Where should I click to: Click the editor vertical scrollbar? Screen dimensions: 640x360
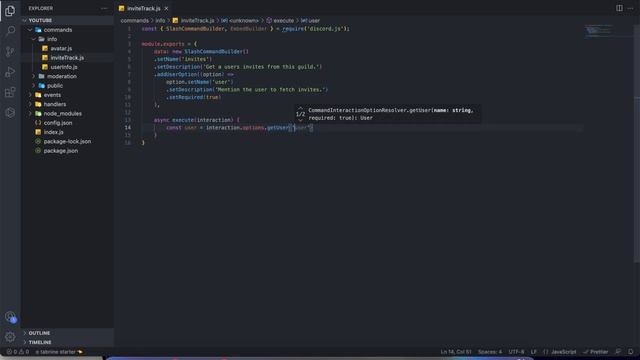click(637, 143)
